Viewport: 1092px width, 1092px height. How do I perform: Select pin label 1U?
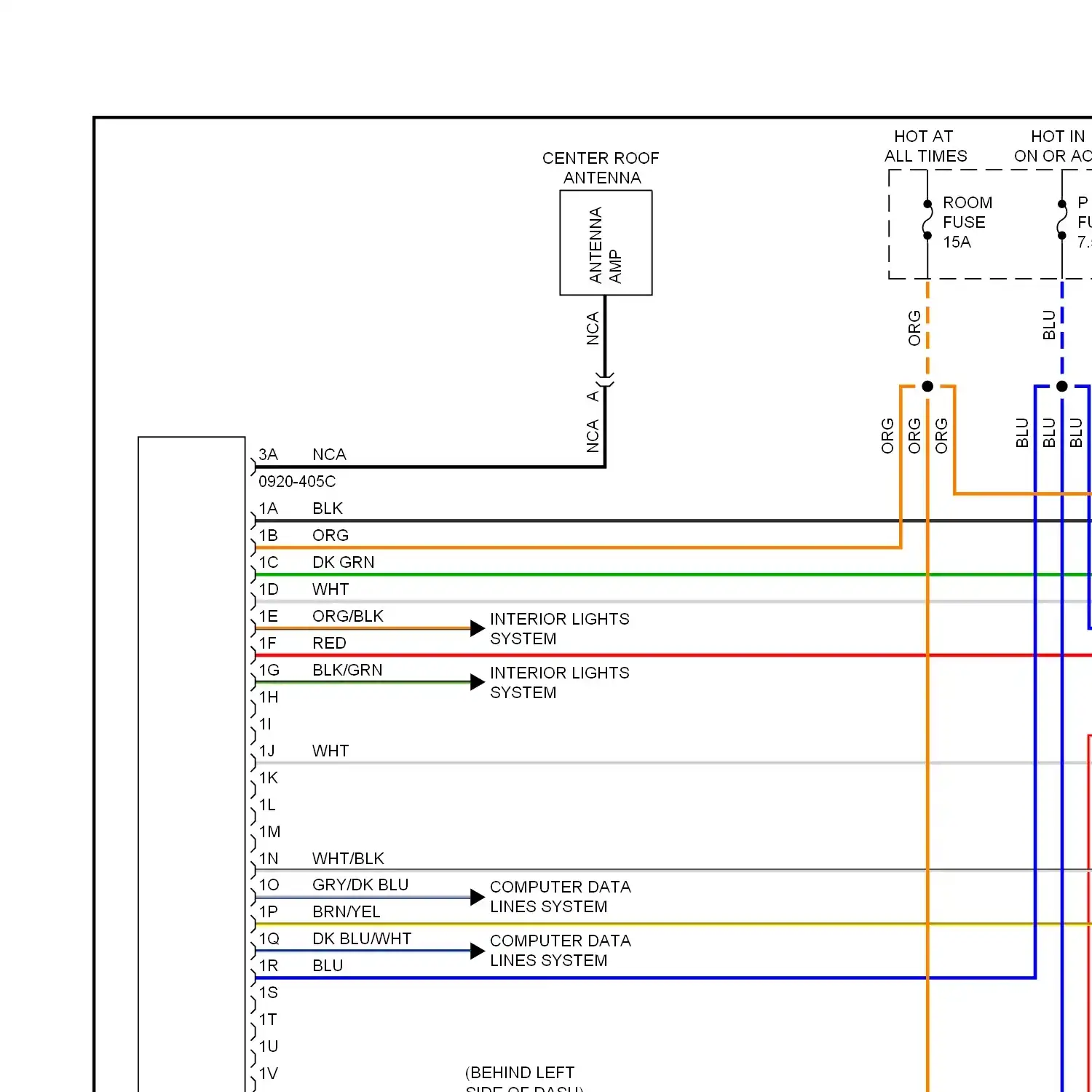coord(269,1047)
